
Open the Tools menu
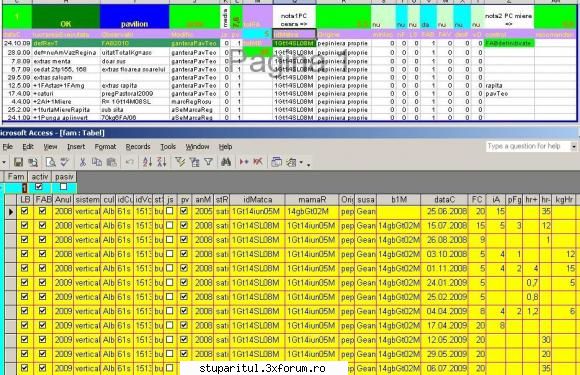point(168,147)
